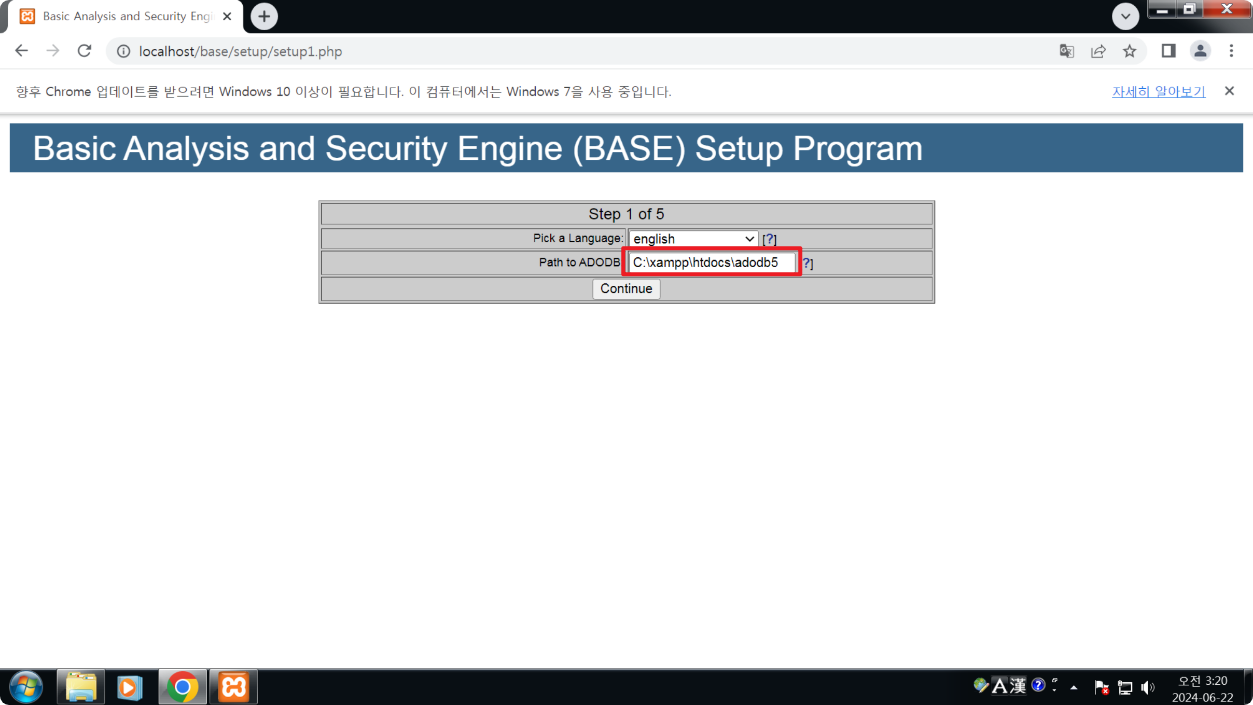Open the volume speaker icon
The height and width of the screenshot is (705, 1253).
click(x=1147, y=688)
